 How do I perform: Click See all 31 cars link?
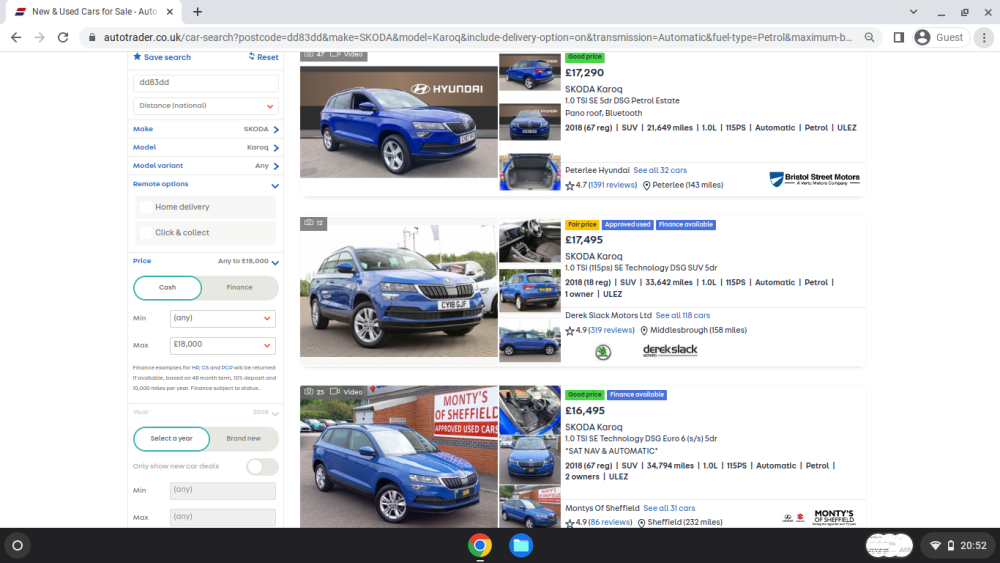(669, 508)
